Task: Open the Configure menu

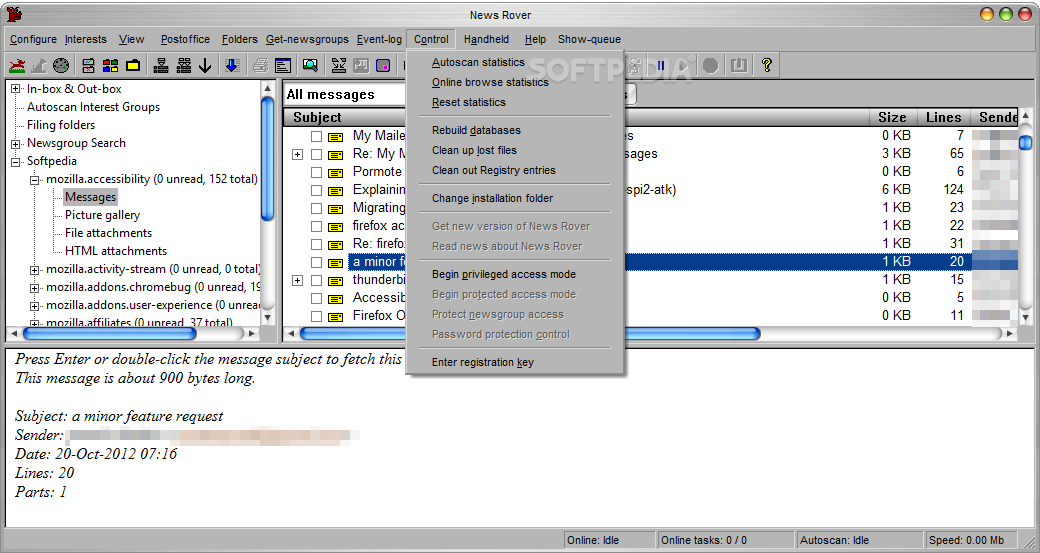Action: [x=33, y=39]
